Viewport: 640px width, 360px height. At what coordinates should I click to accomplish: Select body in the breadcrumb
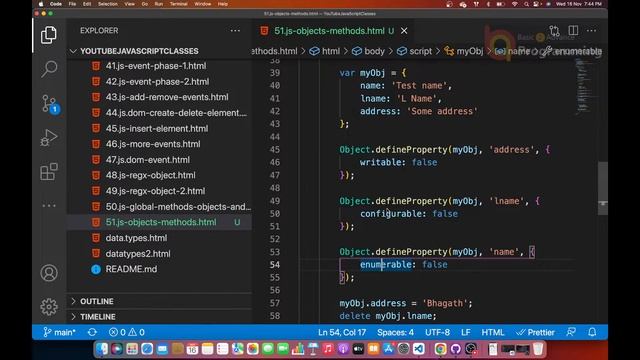click(369, 51)
